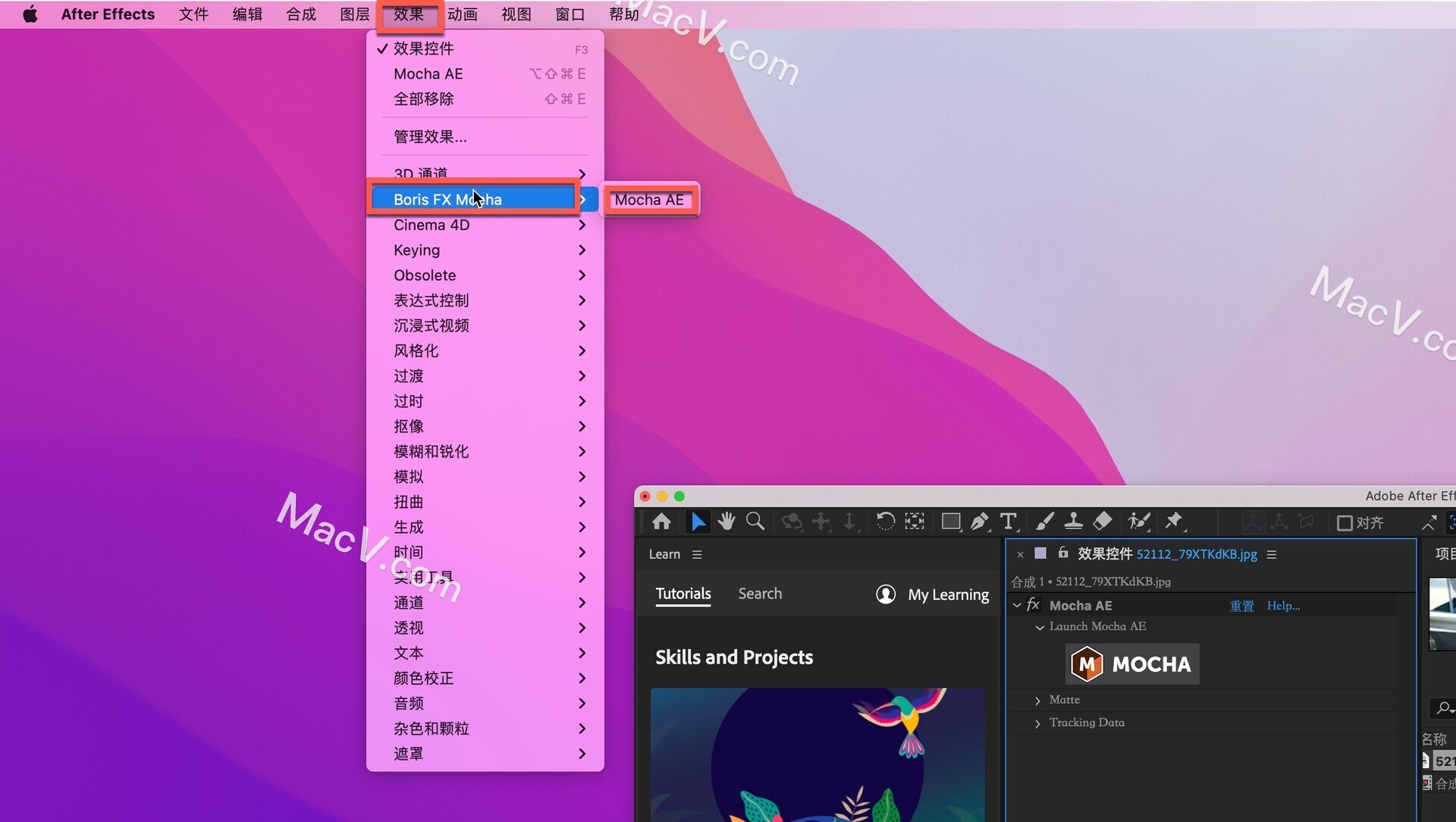Toggle the 对齐 snapping checkbox
The image size is (1456, 822).
click(x=1345, y=522)
